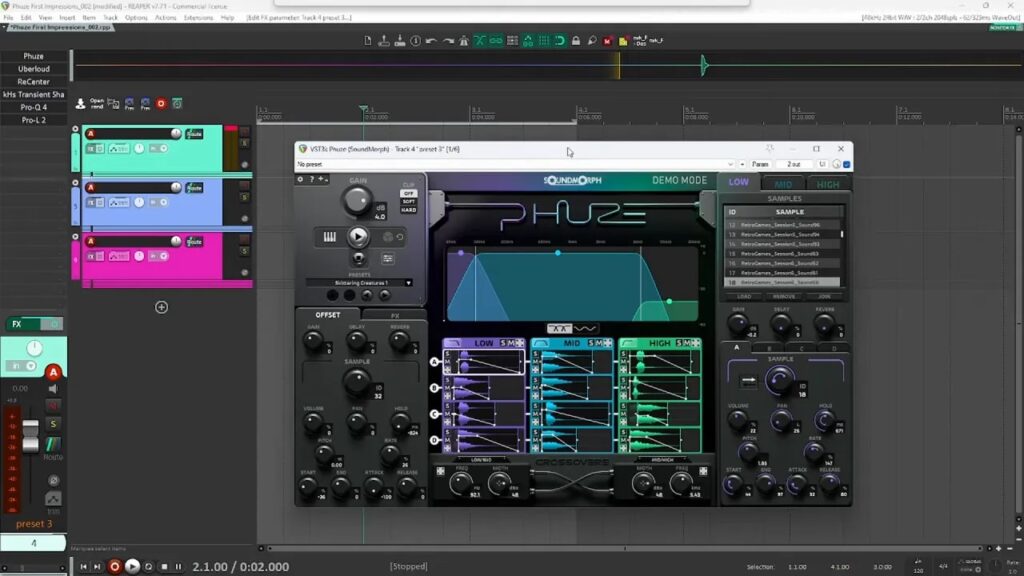Viewport: 1024px width, 576px height.
Task: Click the HIGH band row C waveform
Action: 665,414
